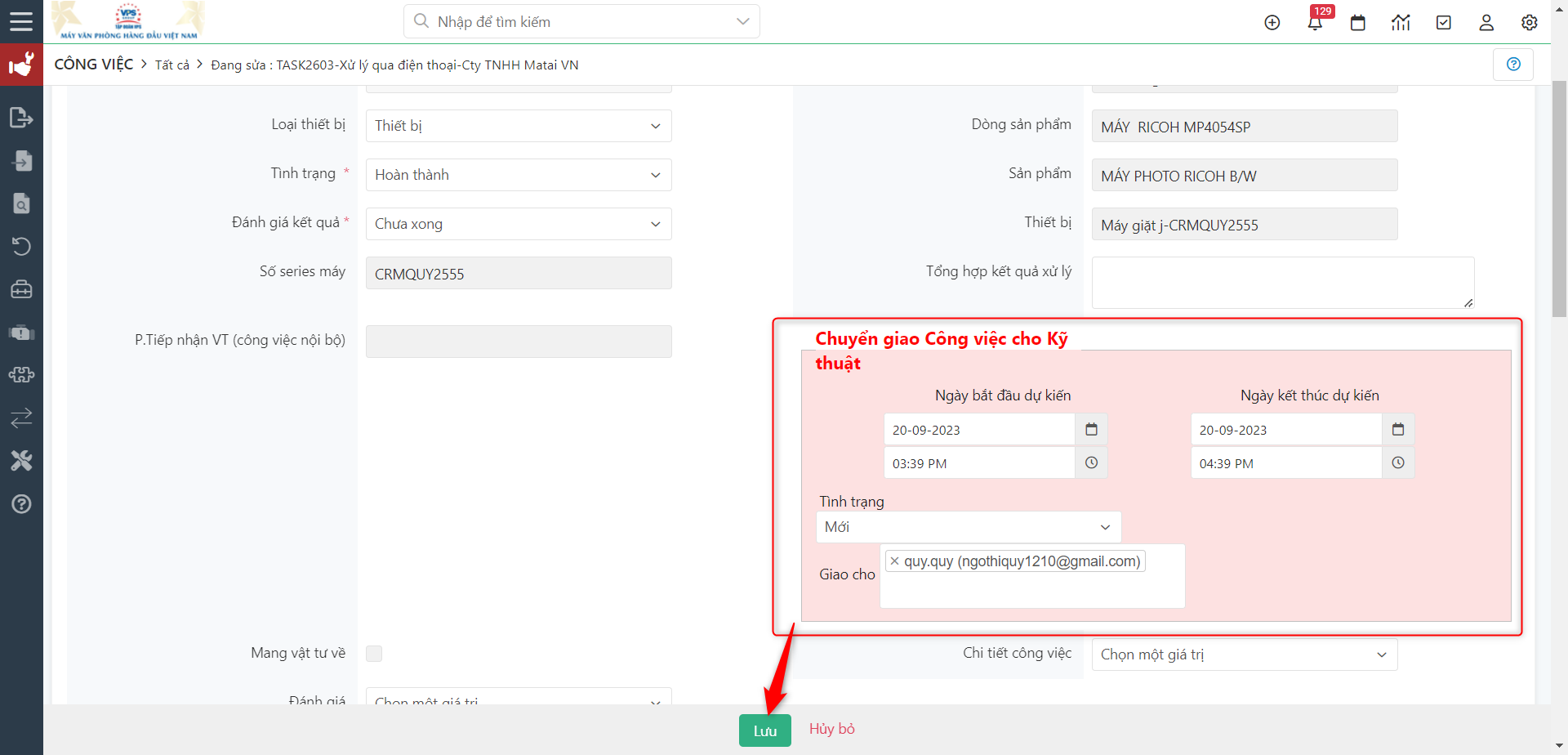This screenshot has width=1568, height=755.
Task: Click the 03:39 PM time field
Action: pos(979,462)
